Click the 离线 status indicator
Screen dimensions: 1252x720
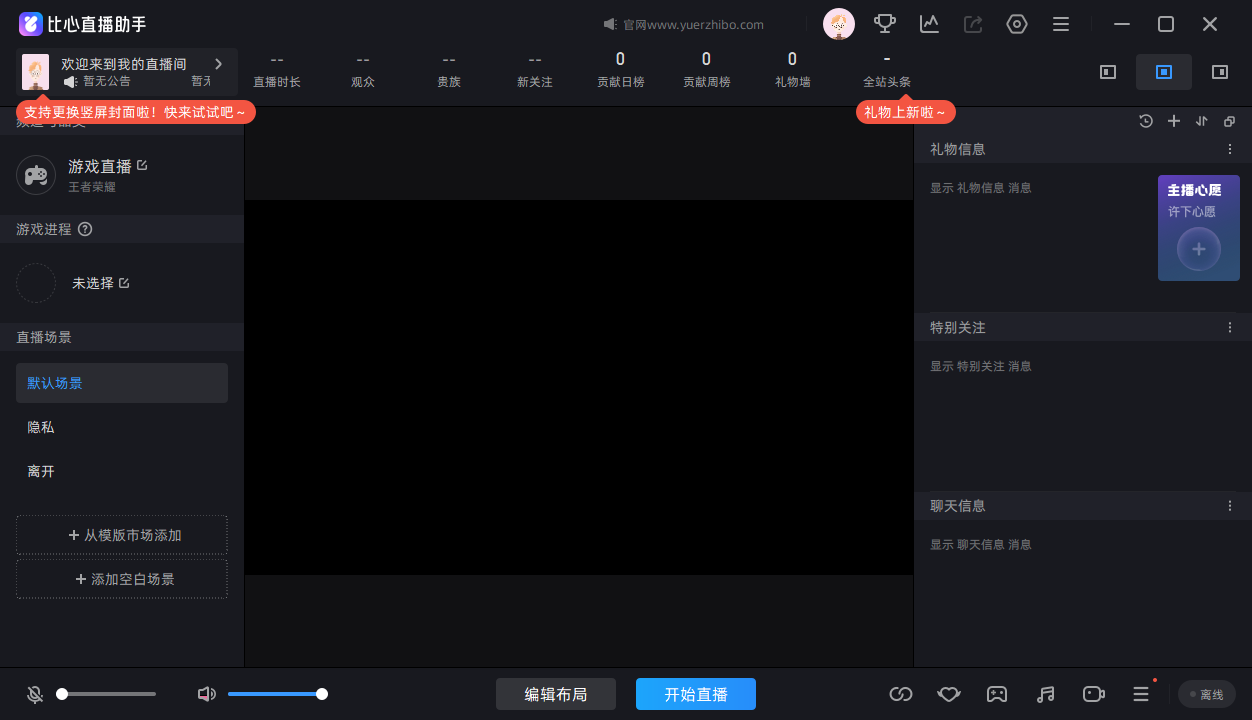point(1207,694)
